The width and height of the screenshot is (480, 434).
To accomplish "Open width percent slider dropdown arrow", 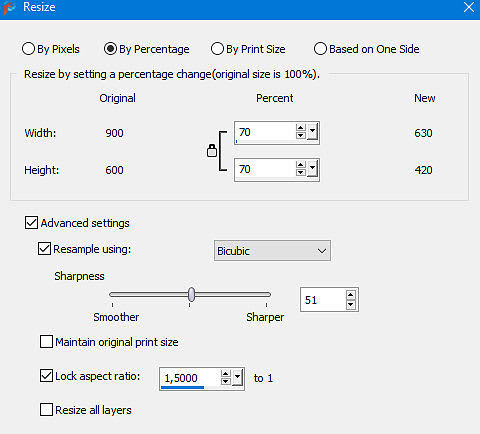I will [x=312, y=132].
